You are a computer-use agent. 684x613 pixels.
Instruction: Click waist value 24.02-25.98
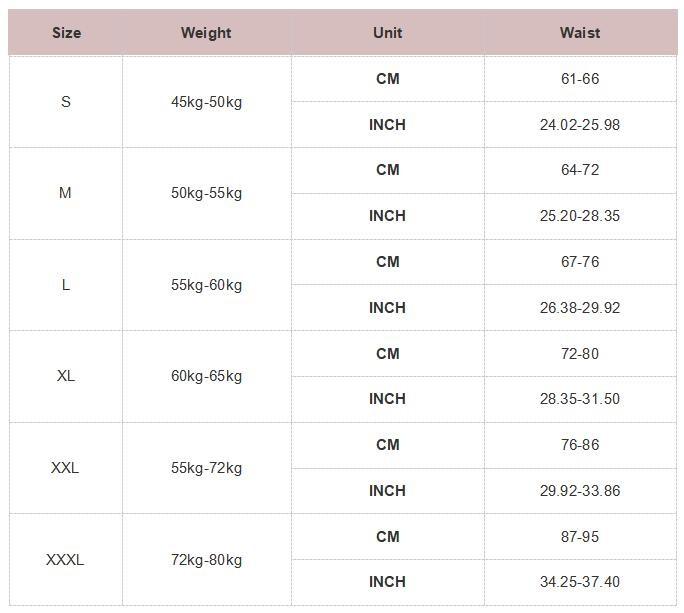coord(580,125)
